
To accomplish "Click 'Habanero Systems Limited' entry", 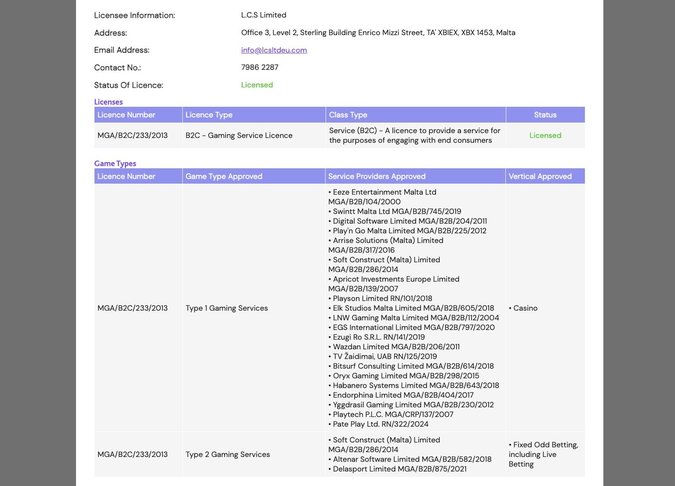I will coord(414,385).
